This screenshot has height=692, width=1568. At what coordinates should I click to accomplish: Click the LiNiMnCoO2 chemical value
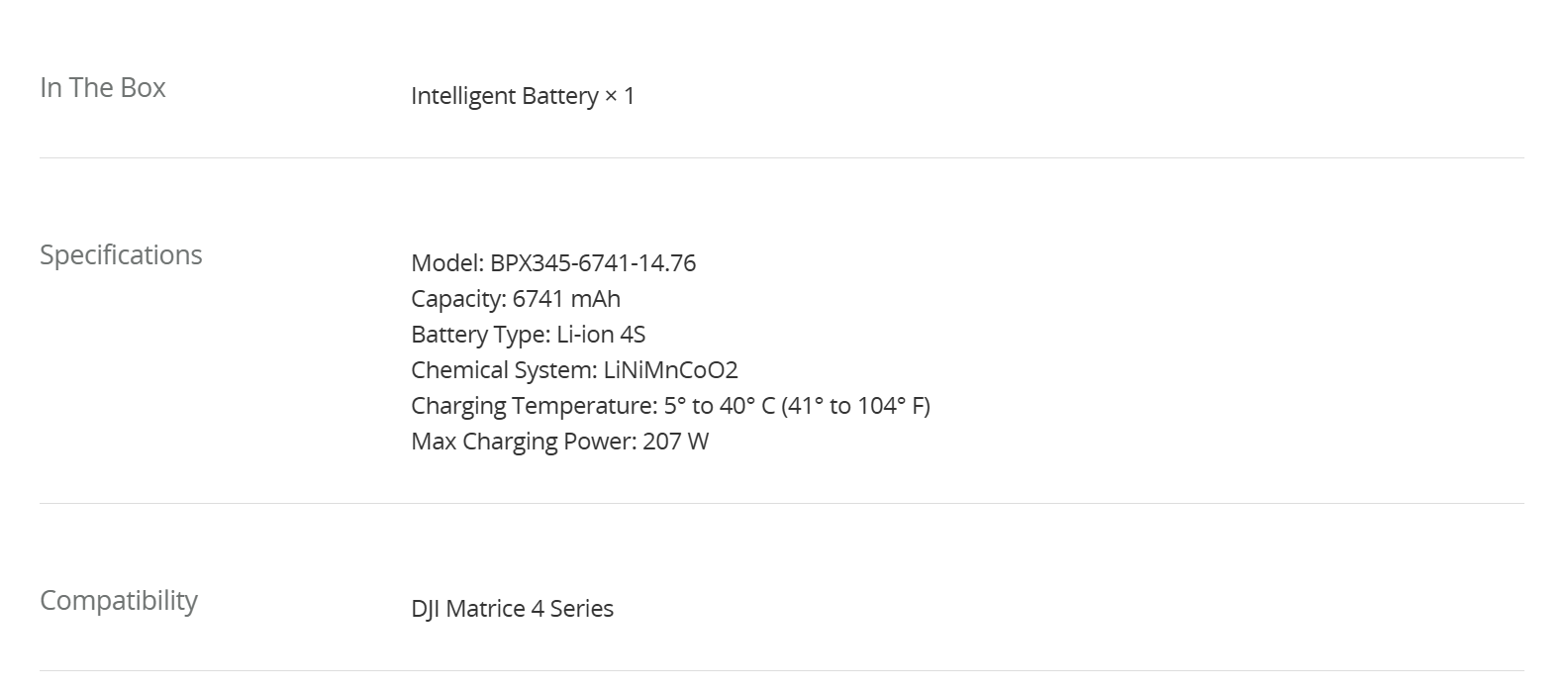(x=670, y=370)
